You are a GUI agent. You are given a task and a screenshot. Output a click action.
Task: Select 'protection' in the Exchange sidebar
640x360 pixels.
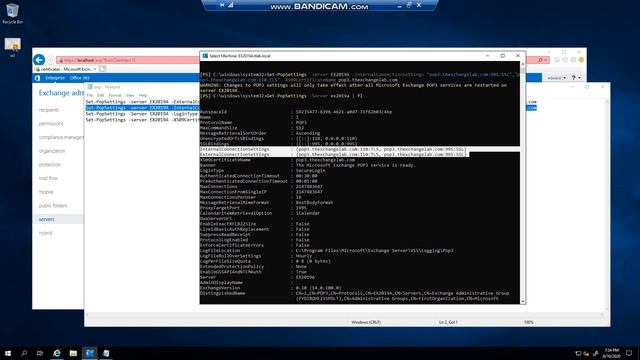[49, 164]
